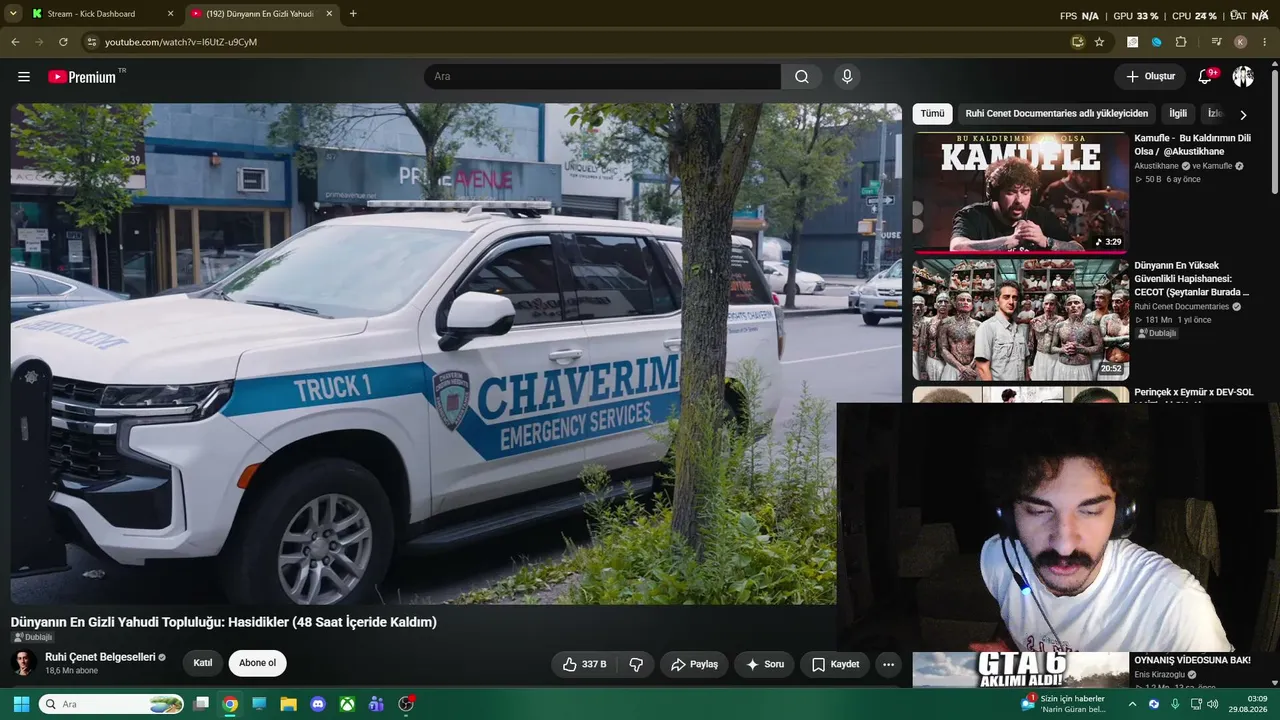This screenshot has height=720, width=1280.
Task: Open the volume speaker icon in system tray
Action: (x=1213, y=704)
